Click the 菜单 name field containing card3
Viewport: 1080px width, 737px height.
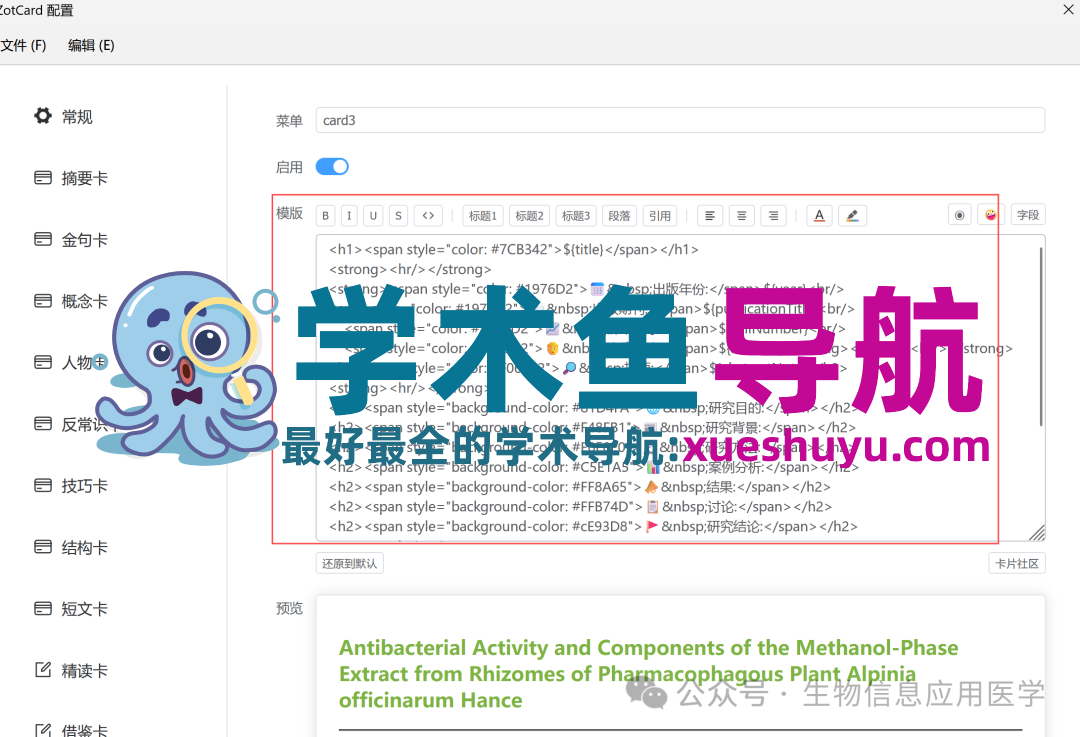point(680,120)
